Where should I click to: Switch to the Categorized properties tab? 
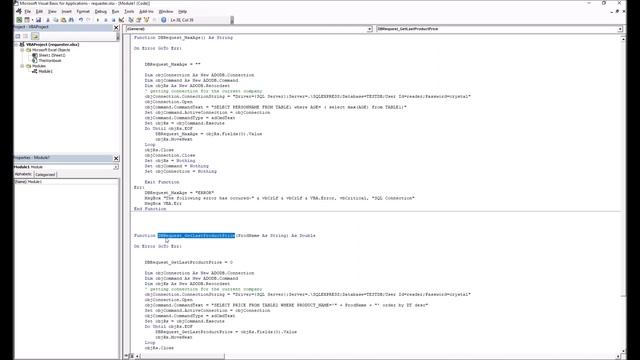coord(45,175)
